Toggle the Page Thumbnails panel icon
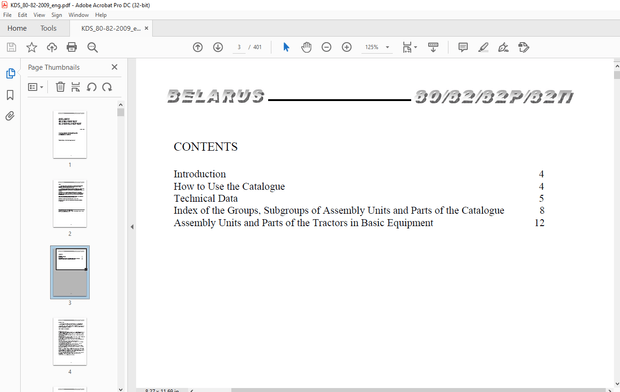The width and height of the screenshot is (620, 392). click(x=10, y=74)
